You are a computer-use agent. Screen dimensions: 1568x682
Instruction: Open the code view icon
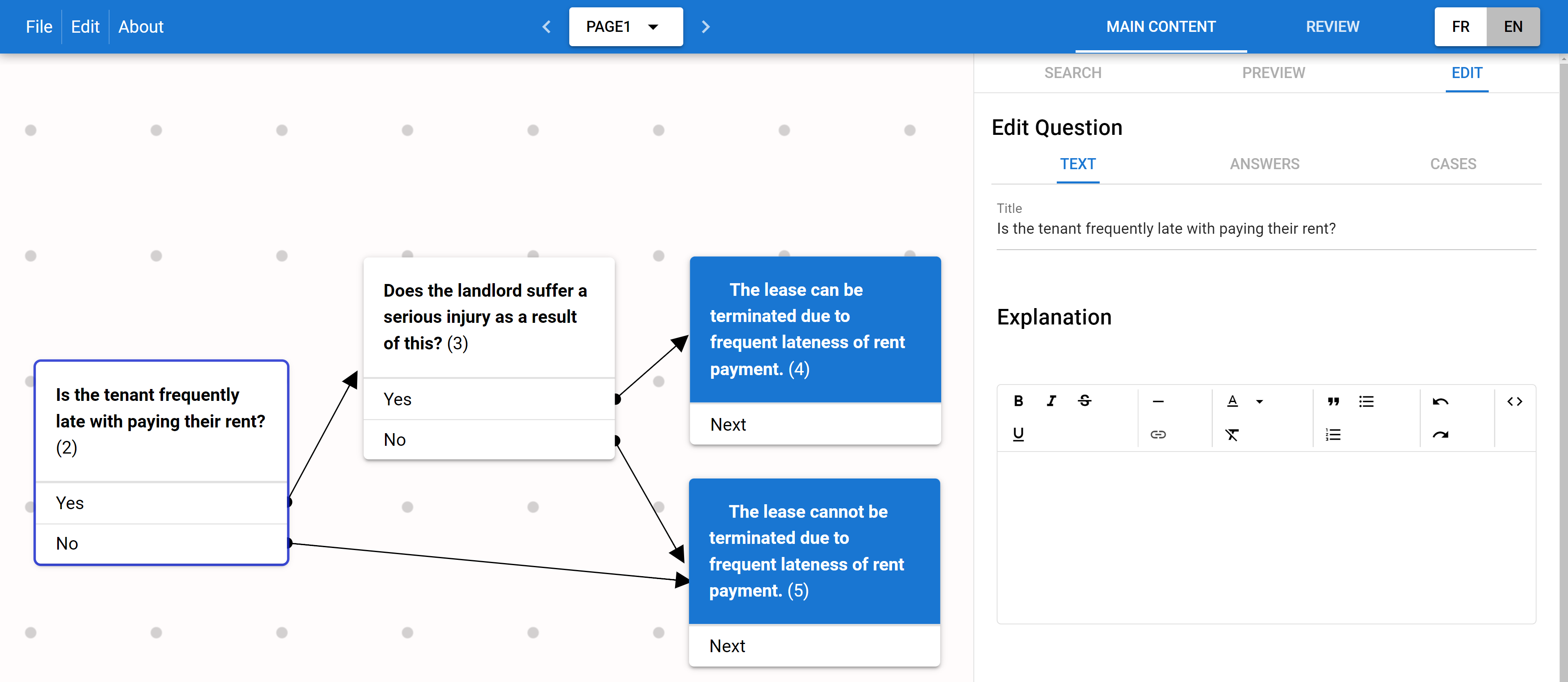click(1514, 401)
